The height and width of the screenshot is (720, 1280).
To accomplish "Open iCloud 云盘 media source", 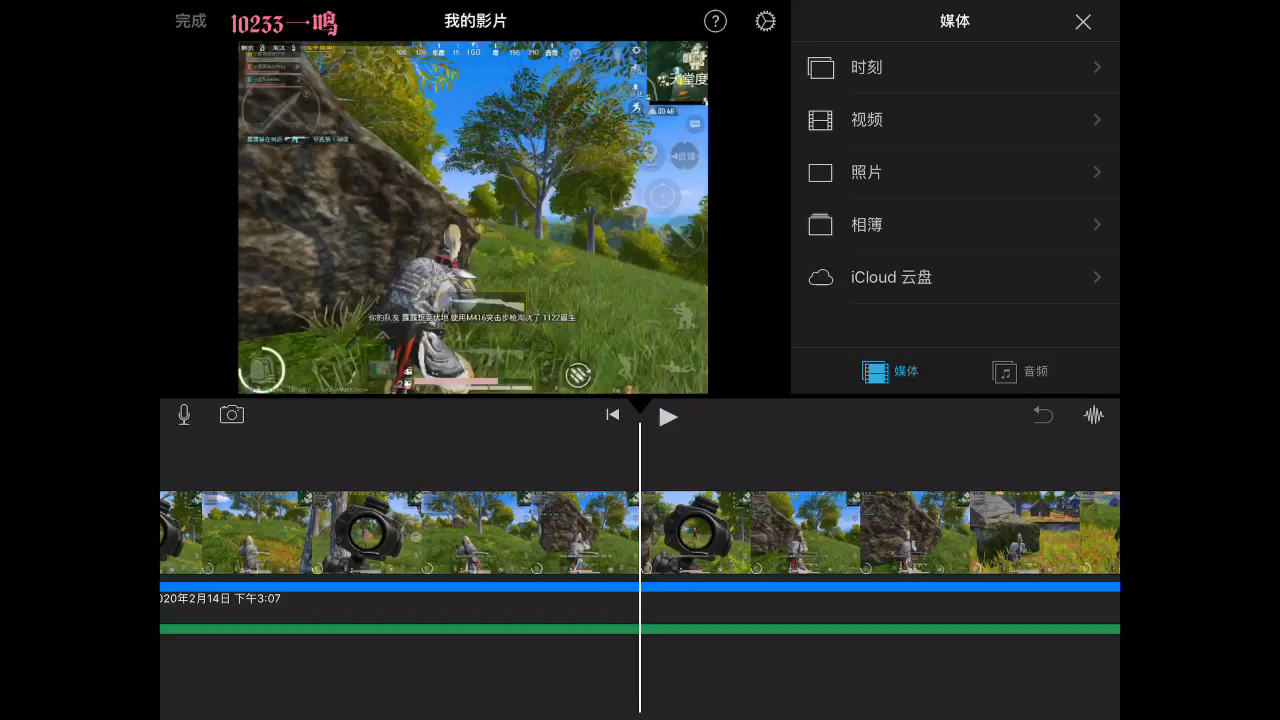I will (x=955, y=277).
